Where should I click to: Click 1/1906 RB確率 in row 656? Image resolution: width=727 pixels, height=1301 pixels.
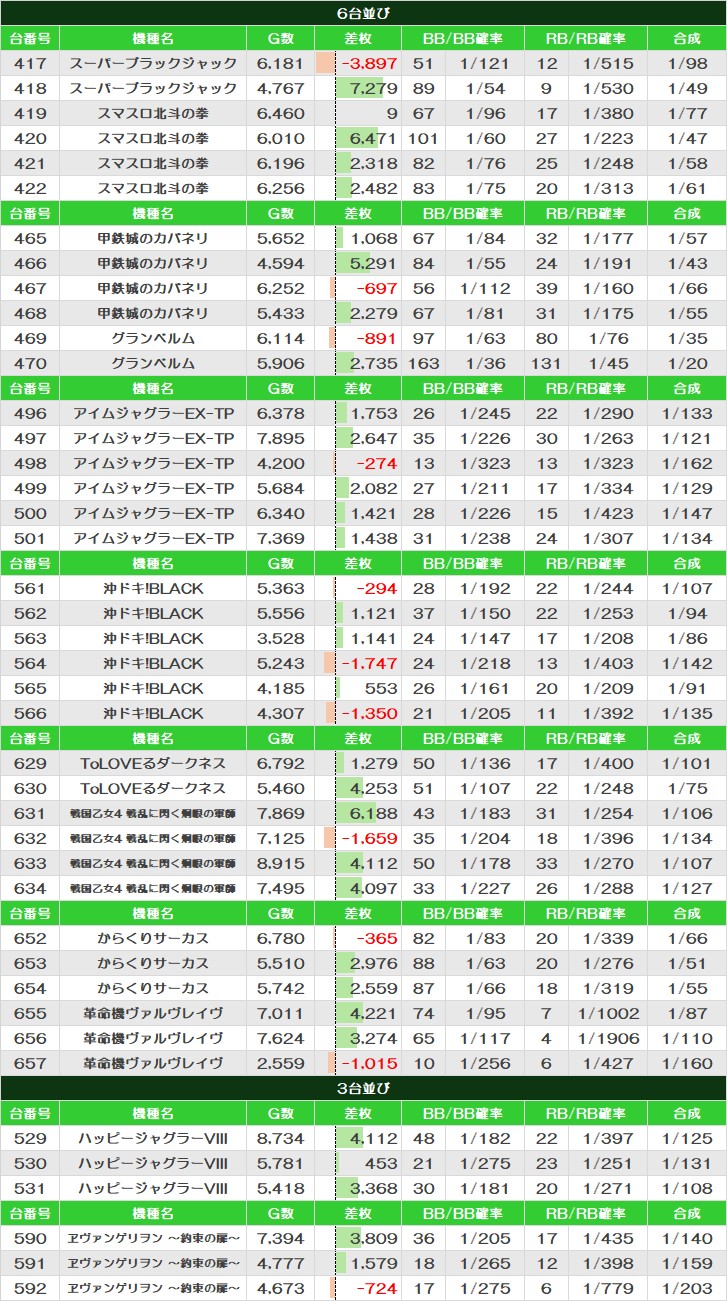(609, 1038)
